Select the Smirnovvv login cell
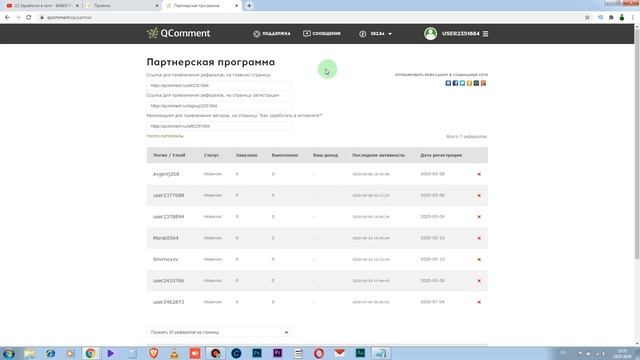640x360 pixels. 165,259
